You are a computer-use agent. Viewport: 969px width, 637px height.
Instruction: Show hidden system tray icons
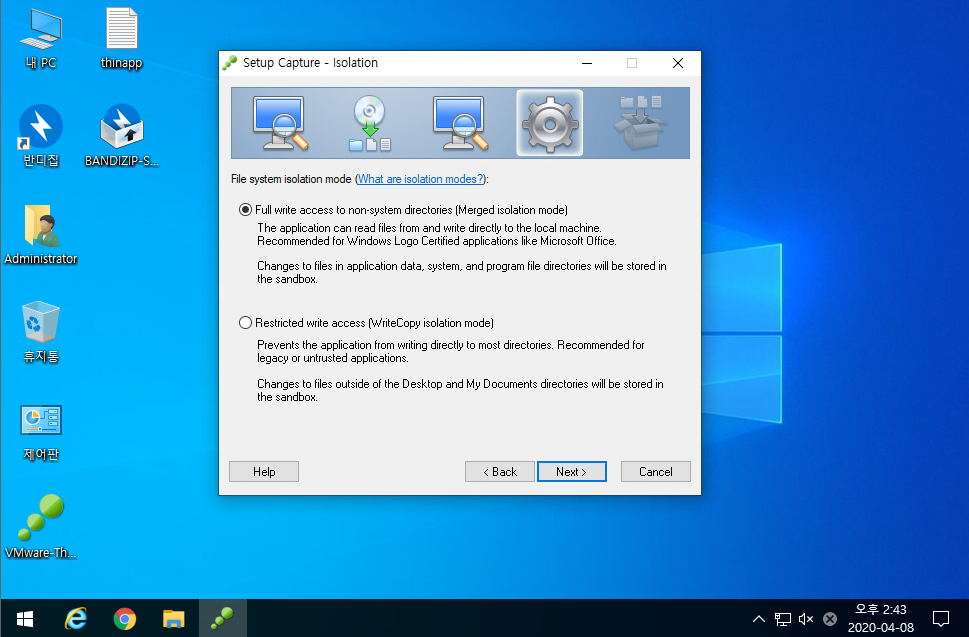[759, 618]
